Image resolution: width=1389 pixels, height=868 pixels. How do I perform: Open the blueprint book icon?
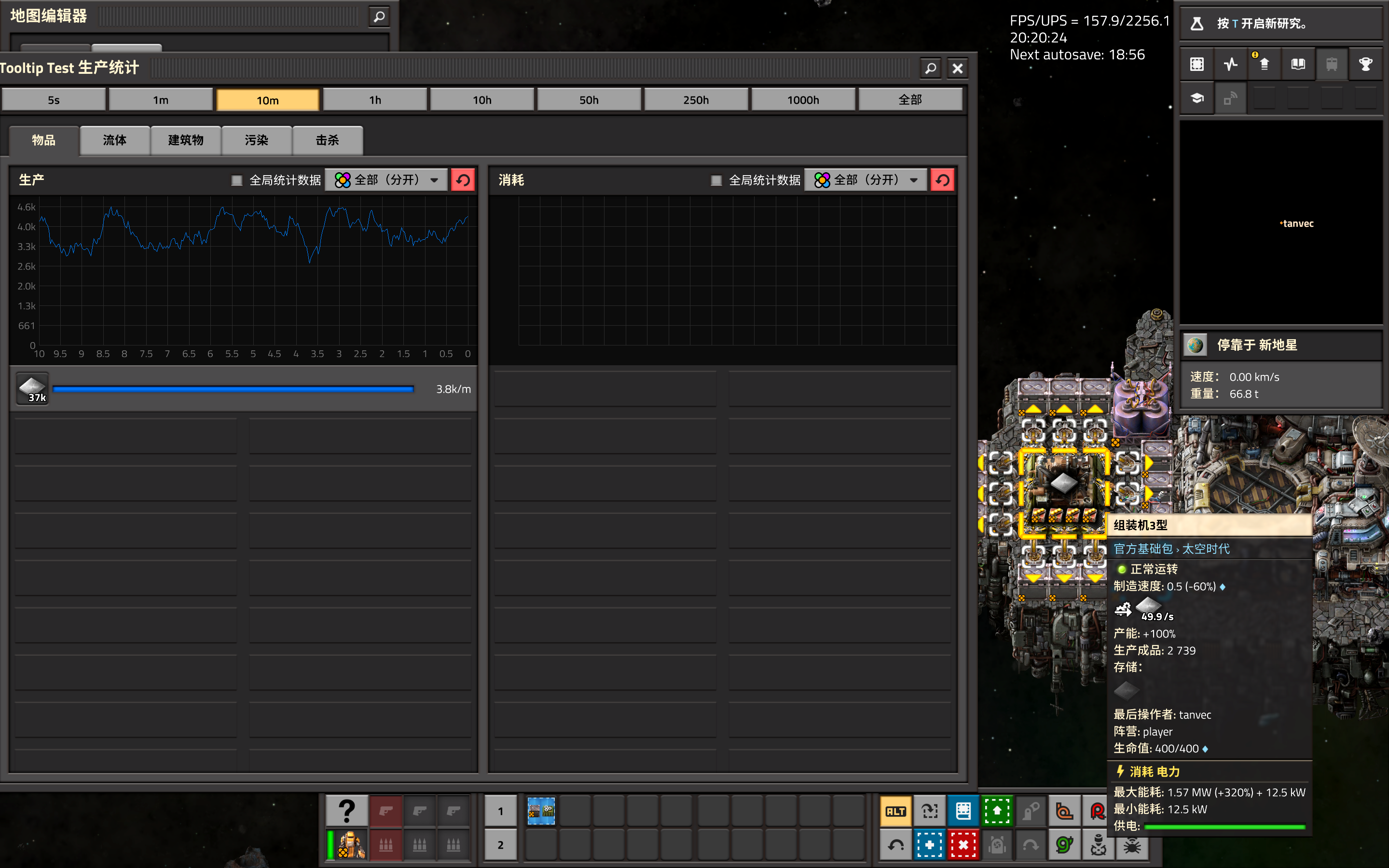click(963, 811)
